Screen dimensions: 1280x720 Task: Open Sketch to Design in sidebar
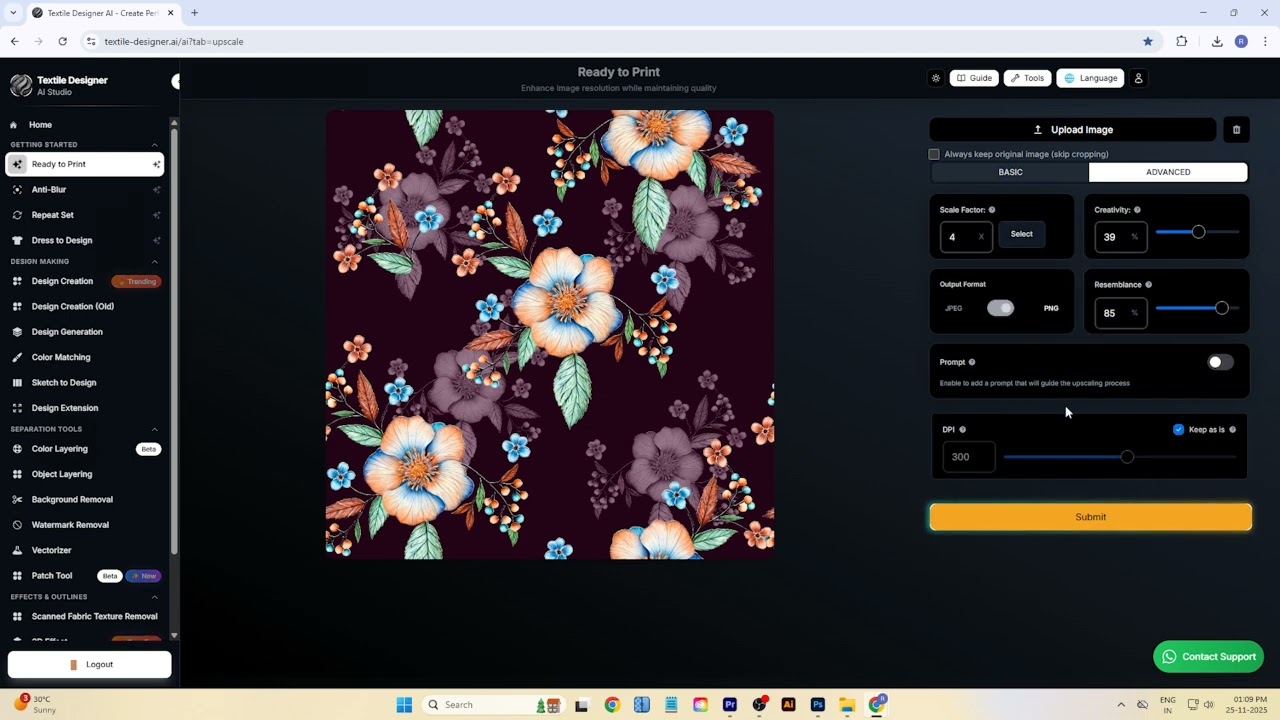pyautogui.click(x=64, y=382)
